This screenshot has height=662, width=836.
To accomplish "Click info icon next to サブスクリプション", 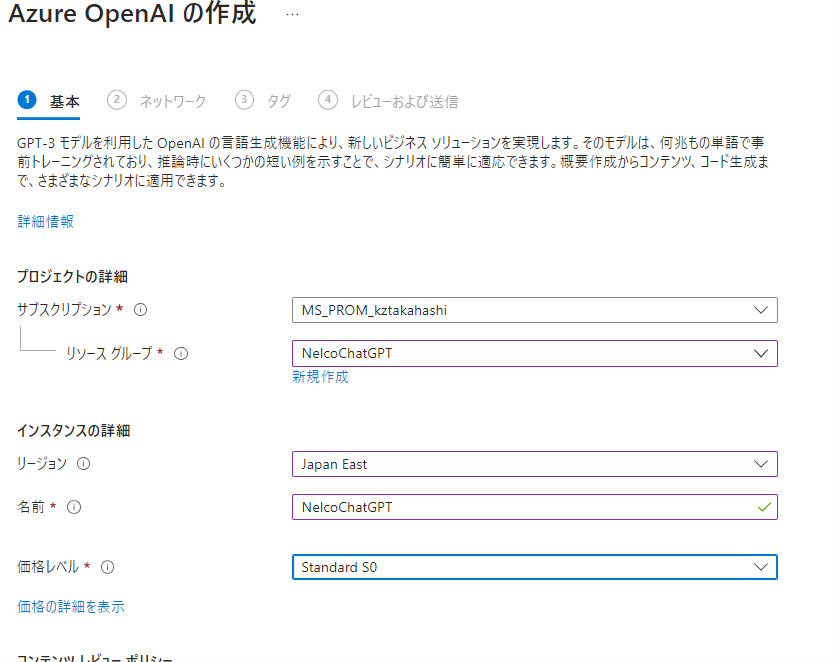I will [141, 310].
